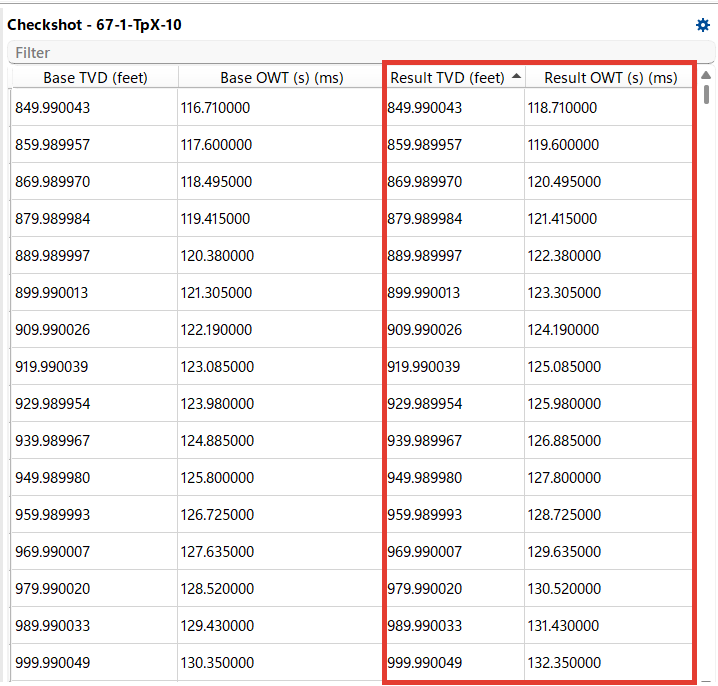718x686 pixels.
Task: Toggle sort arrow on Result TVD header
Action: (x=516, y=76)
